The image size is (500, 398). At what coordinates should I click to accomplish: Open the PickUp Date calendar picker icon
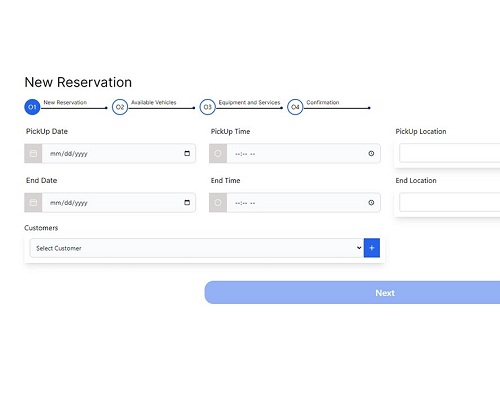[x=187, y=153]
